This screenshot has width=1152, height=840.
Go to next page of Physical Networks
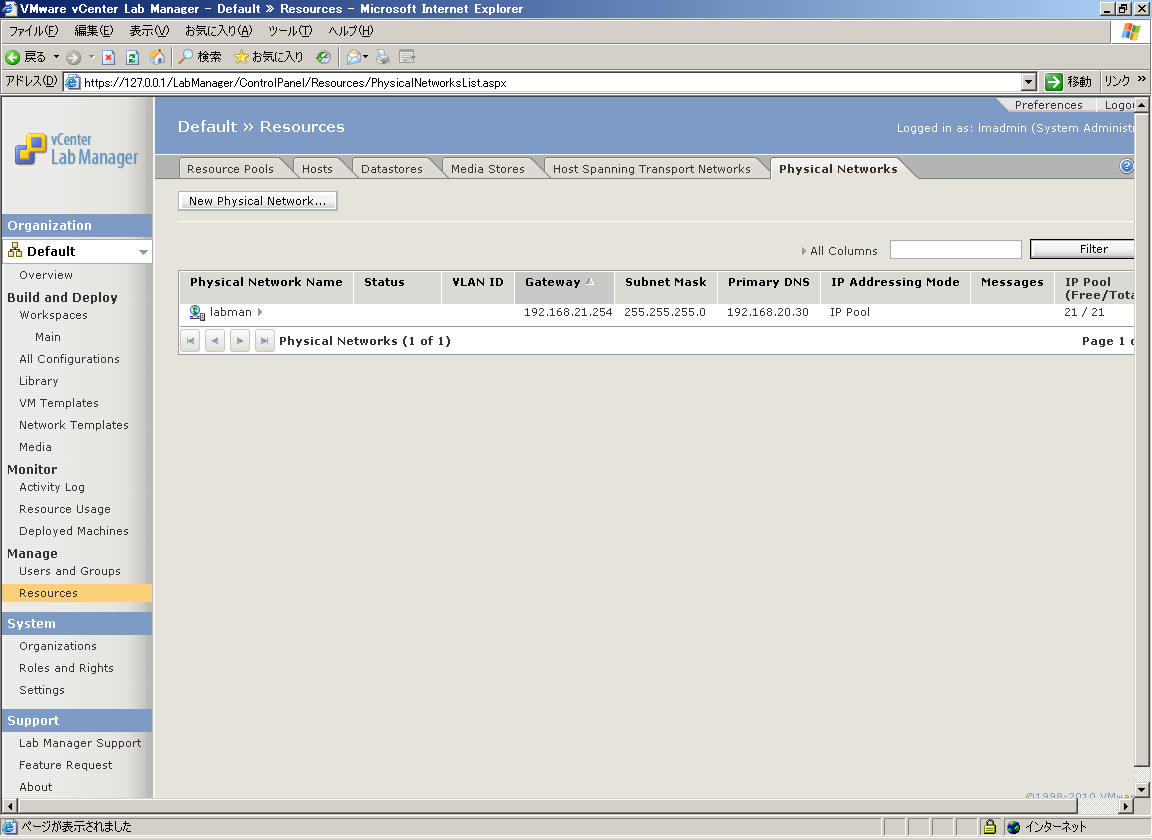click(x=240, y=341)
